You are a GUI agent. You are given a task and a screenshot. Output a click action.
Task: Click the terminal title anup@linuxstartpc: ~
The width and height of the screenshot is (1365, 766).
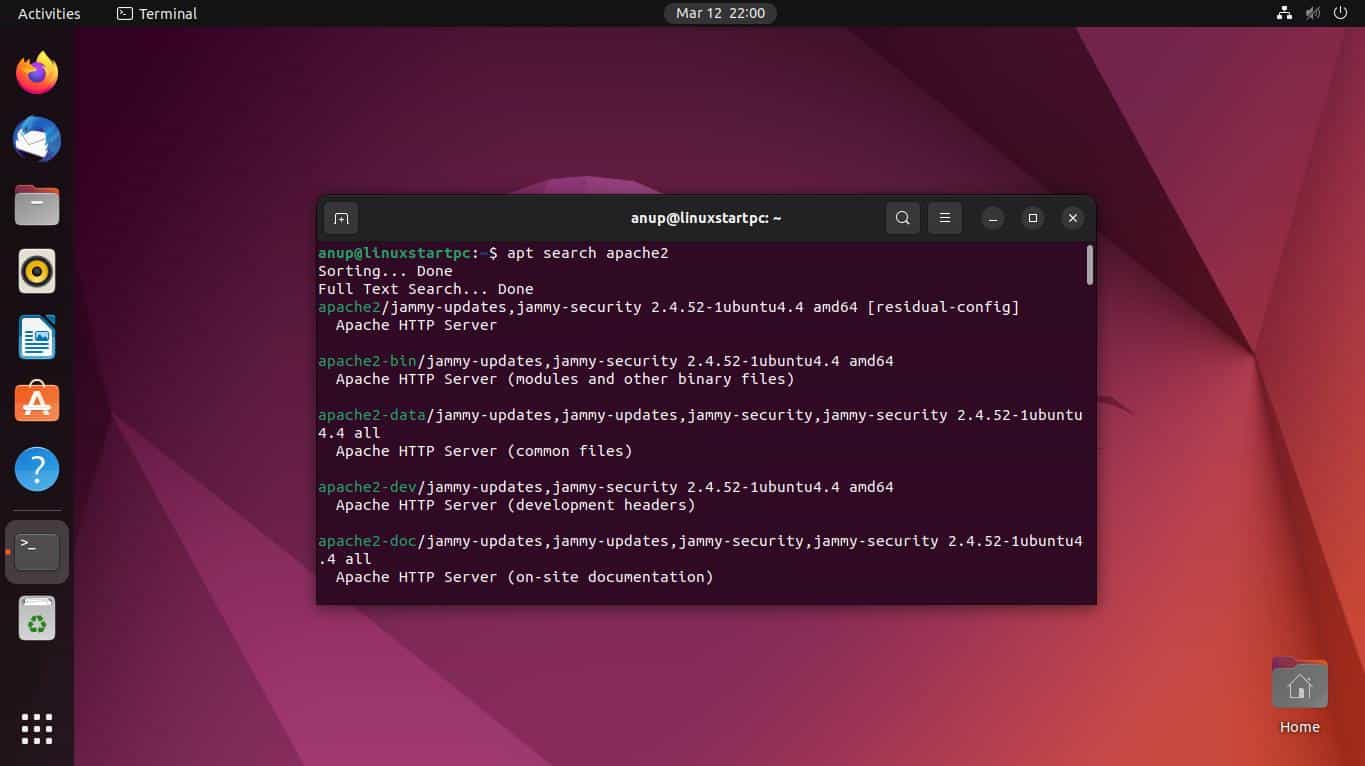[x=705, y=218]
